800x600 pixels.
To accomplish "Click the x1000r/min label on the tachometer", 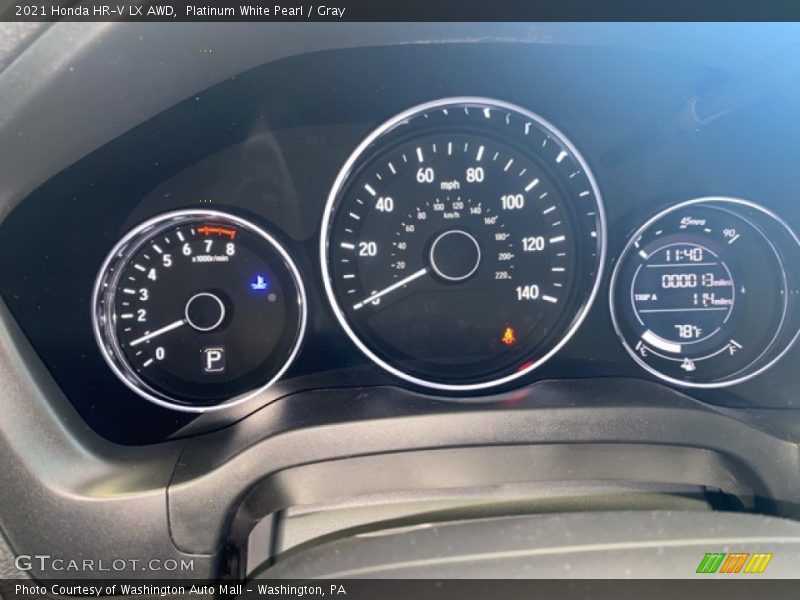I will 210,259.
